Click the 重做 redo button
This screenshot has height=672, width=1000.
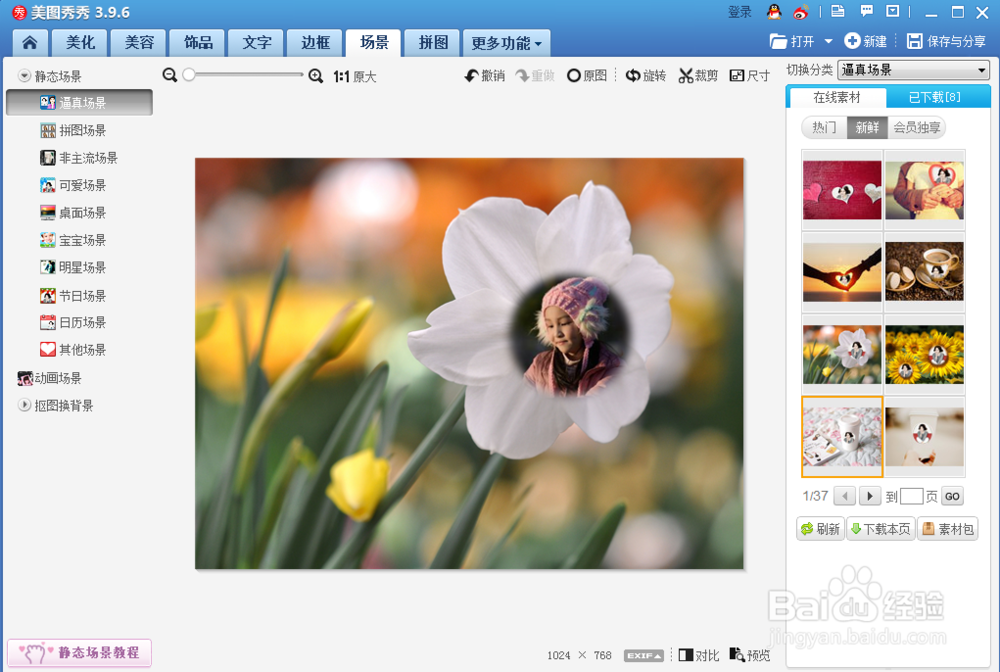click(x=535, y=76)
